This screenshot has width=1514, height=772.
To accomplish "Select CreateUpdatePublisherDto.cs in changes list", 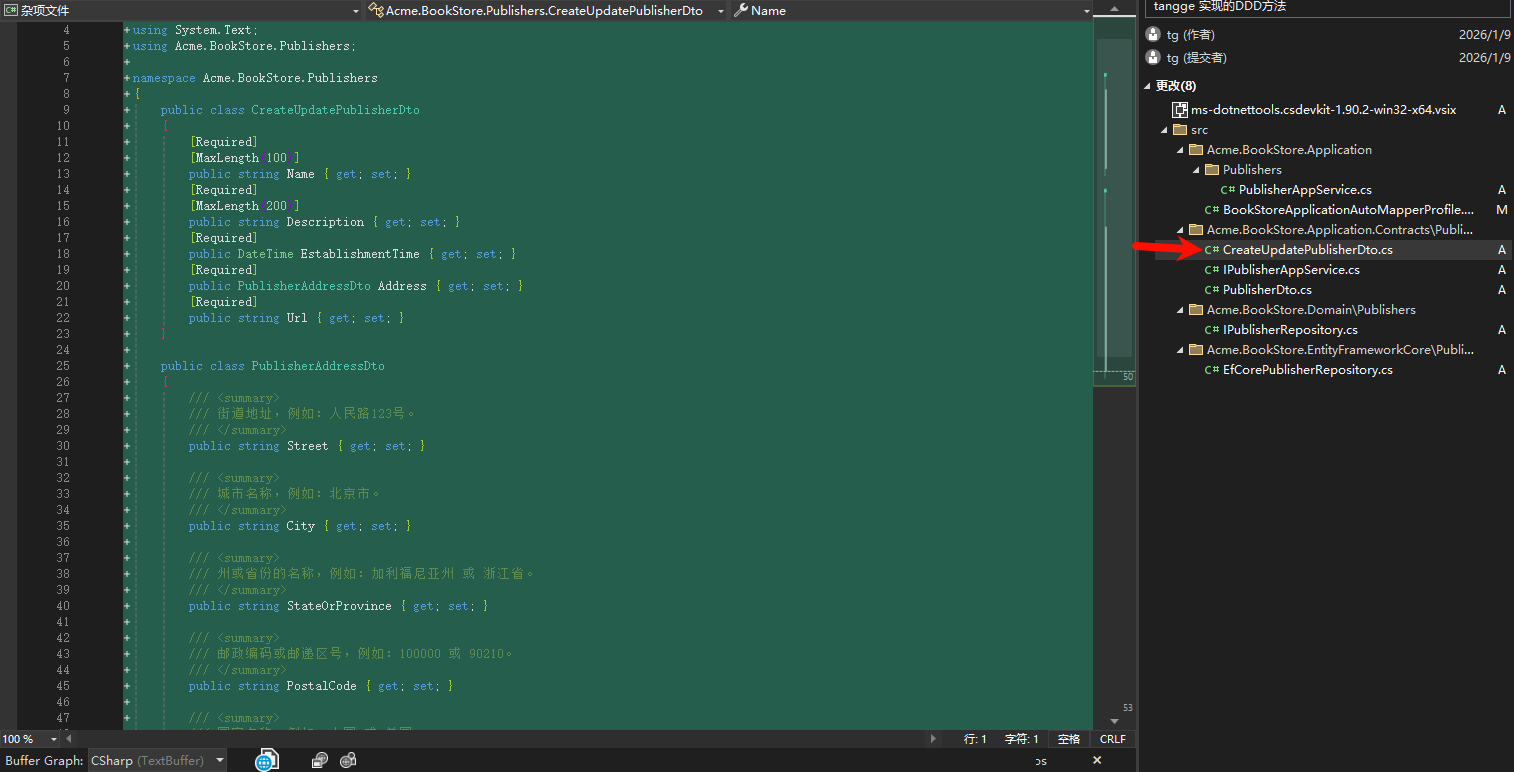I will pyautogui.click(x=1308, y=250).
